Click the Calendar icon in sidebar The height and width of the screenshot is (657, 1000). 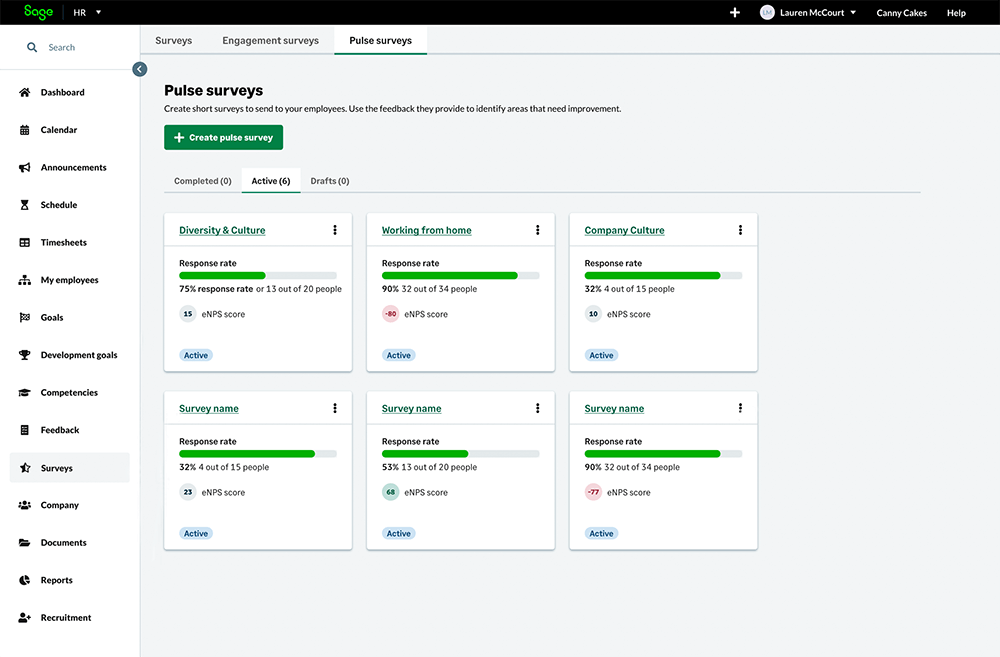pos(25,130)
